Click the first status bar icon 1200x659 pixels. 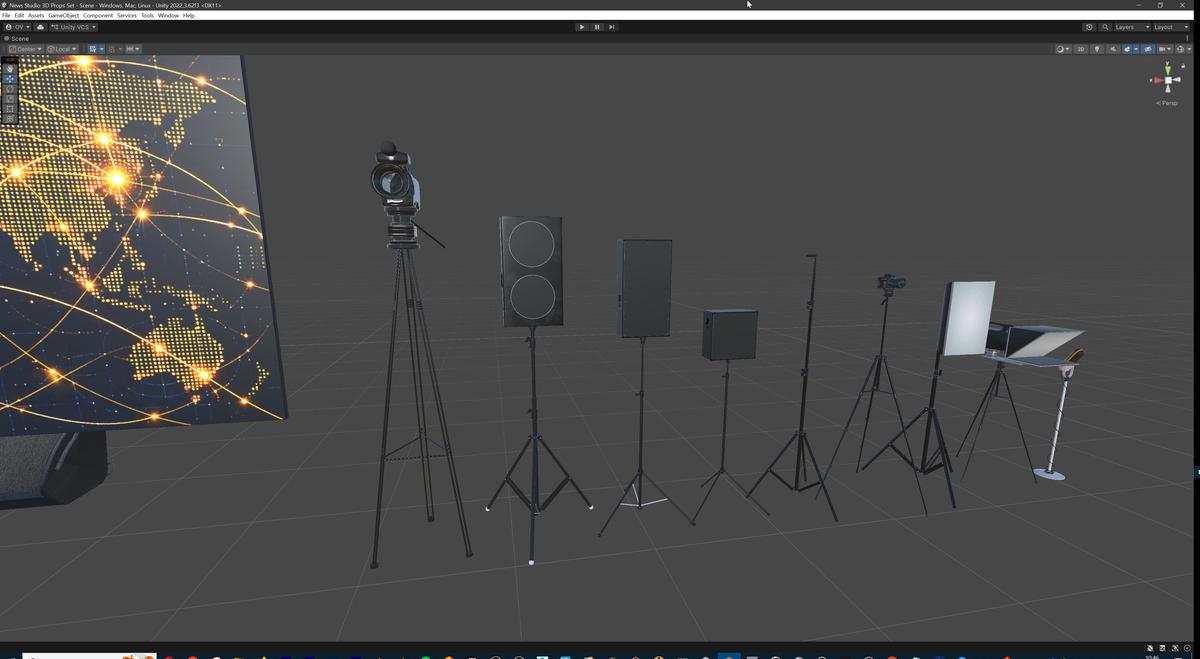1150,648
